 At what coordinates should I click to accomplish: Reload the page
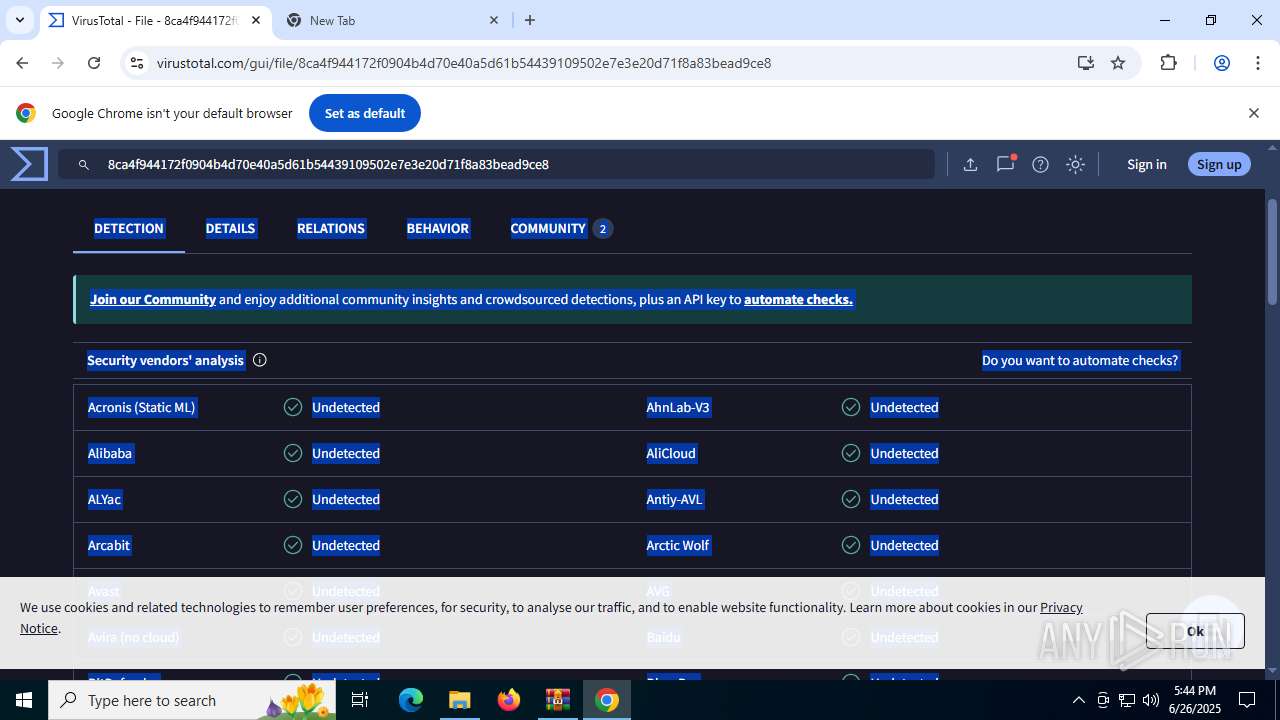click(x=93, y=63)
